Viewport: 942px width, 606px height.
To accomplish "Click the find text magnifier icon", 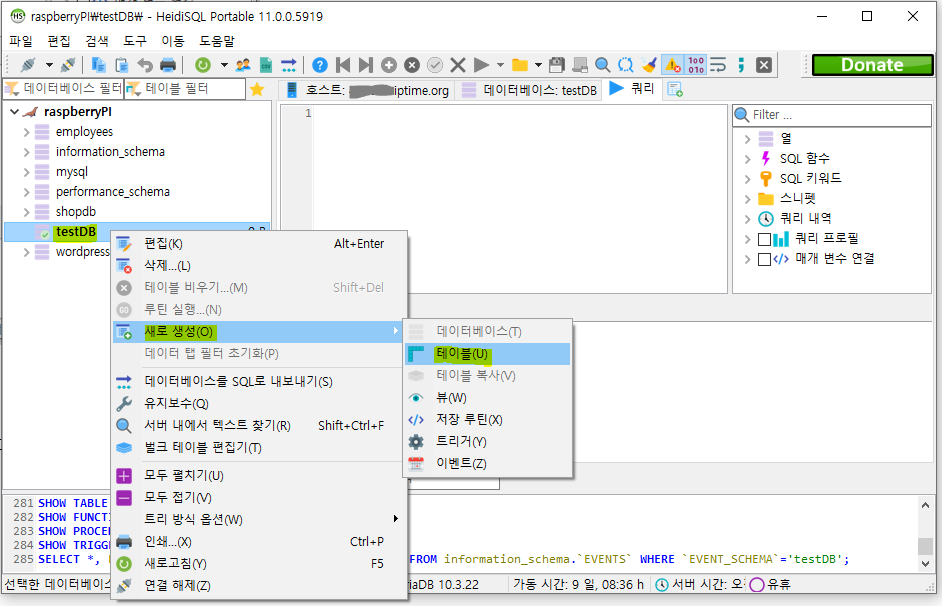I will [603, 65].
